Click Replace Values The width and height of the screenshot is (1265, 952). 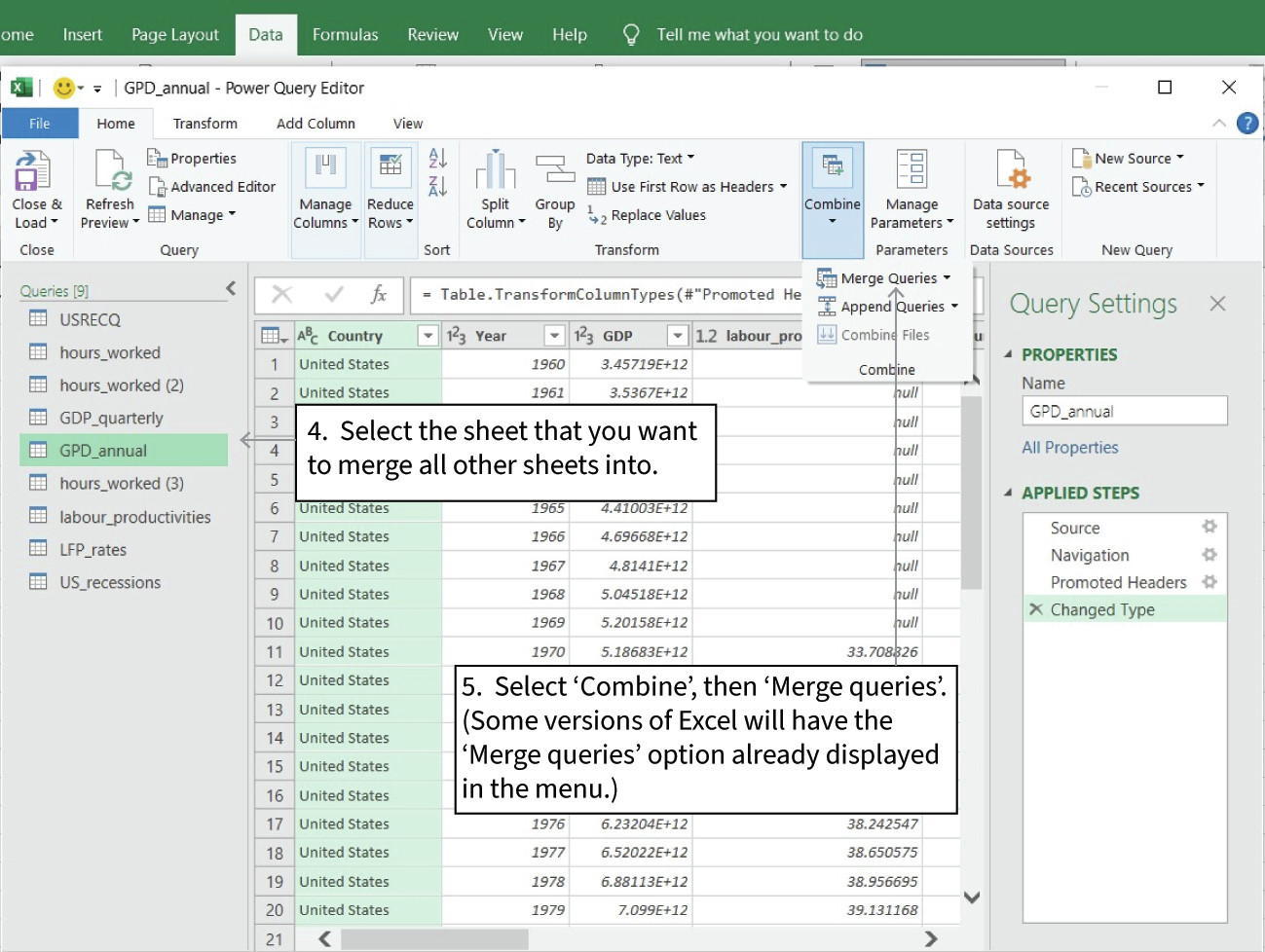[654, 215]
